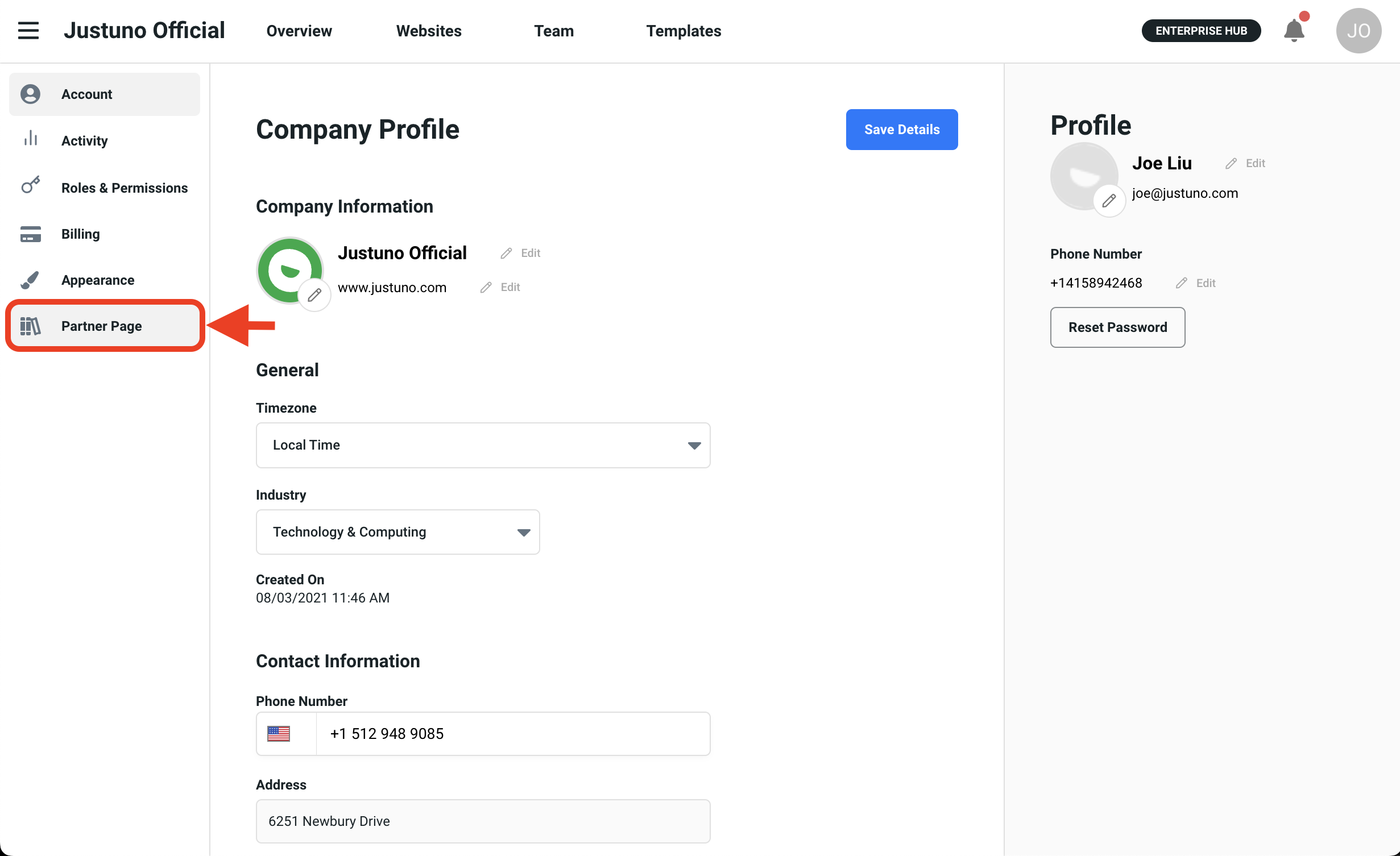Click the Roles & Permissions key icon
Image resolution: width=1400 pixels, height=856 pixels.
click(x=31, y=185)
